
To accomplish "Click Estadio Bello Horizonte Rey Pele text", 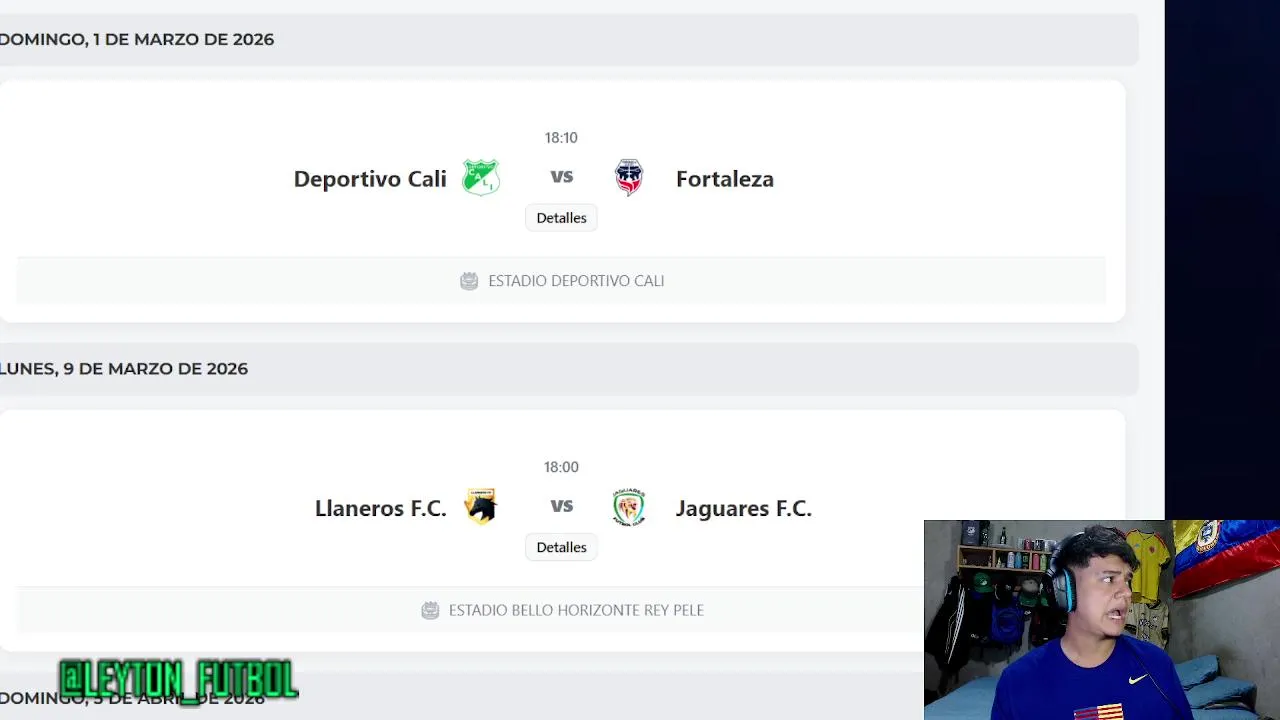I will point(576,610).
